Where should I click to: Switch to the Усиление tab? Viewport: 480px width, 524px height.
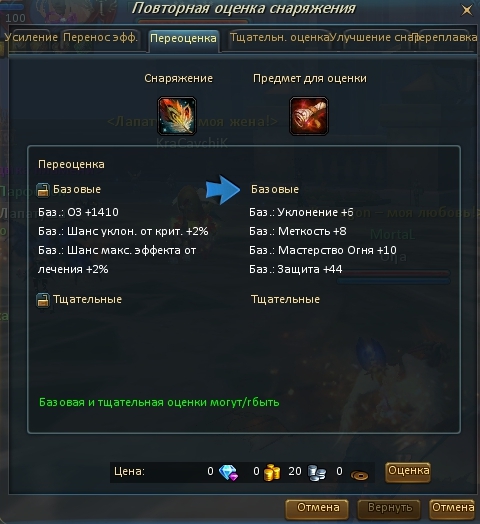[x=31, y=37]
